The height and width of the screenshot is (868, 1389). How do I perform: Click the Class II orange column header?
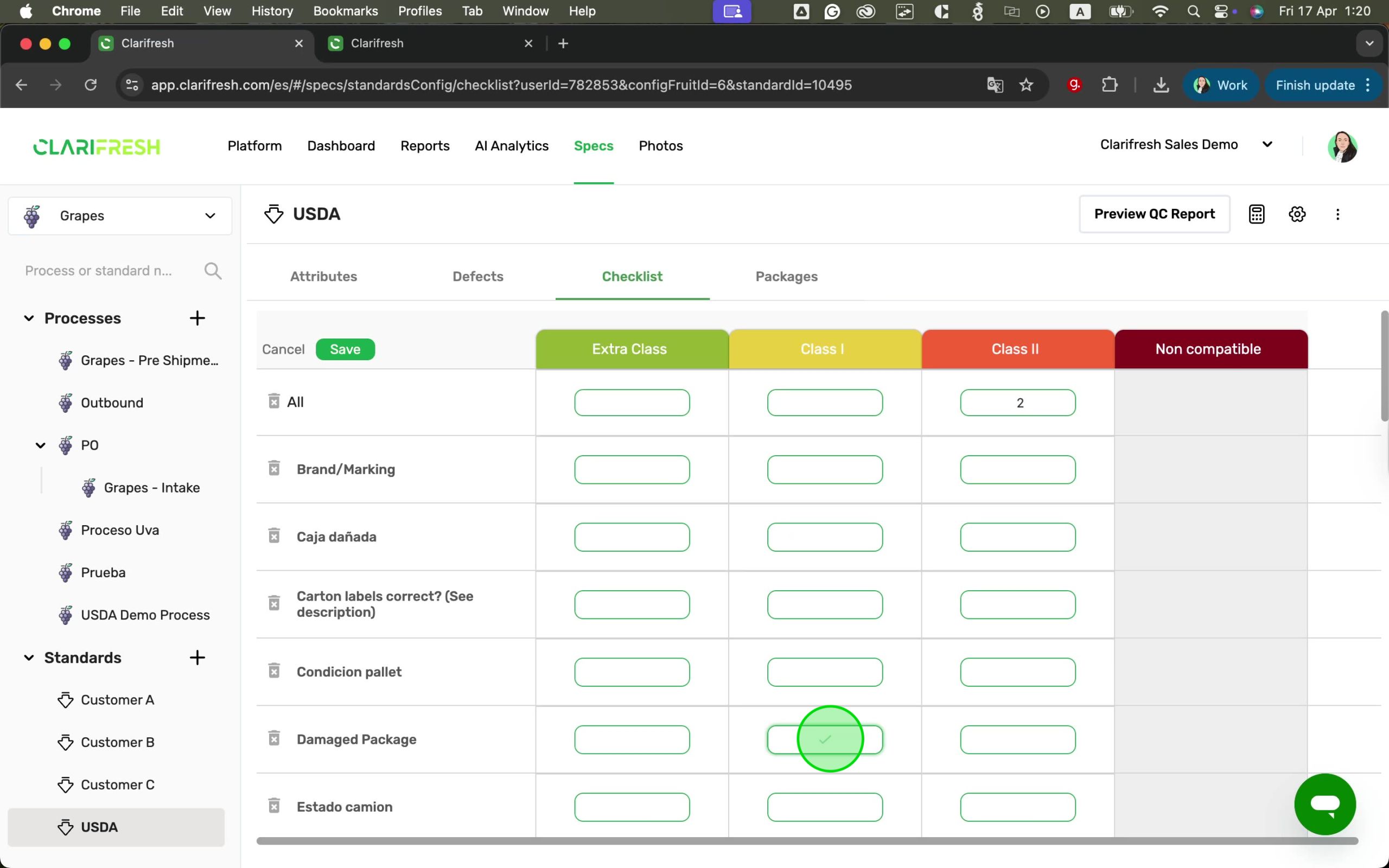(x=1018, y=349)
